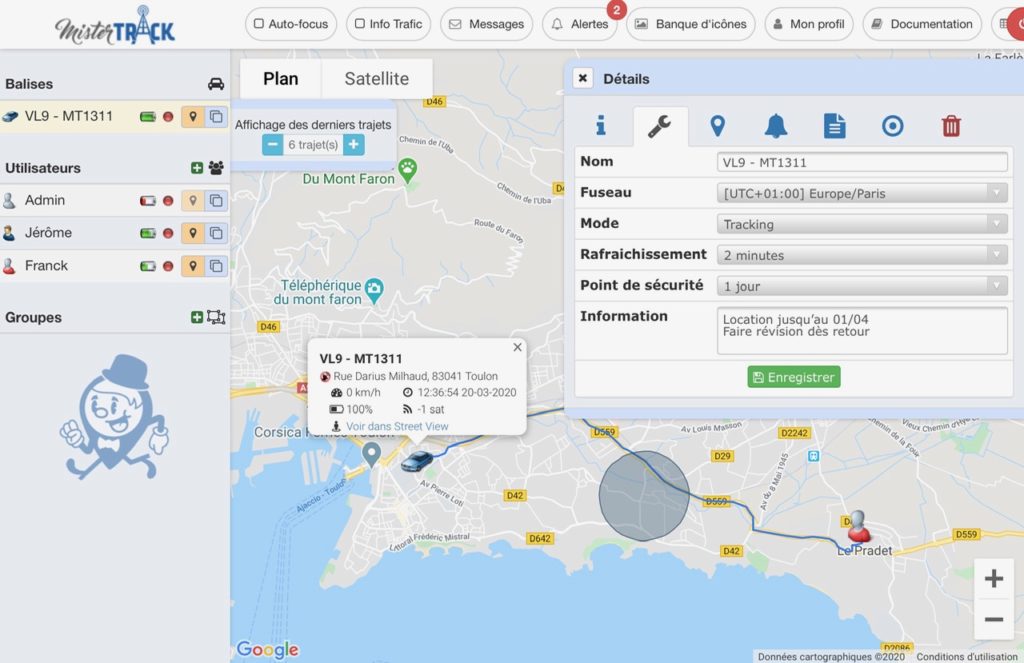The height and width of the screenshot is (663, 1024).
Task: Open the users group icon beside Utilisateurs
Action: [x=216, y=168]
